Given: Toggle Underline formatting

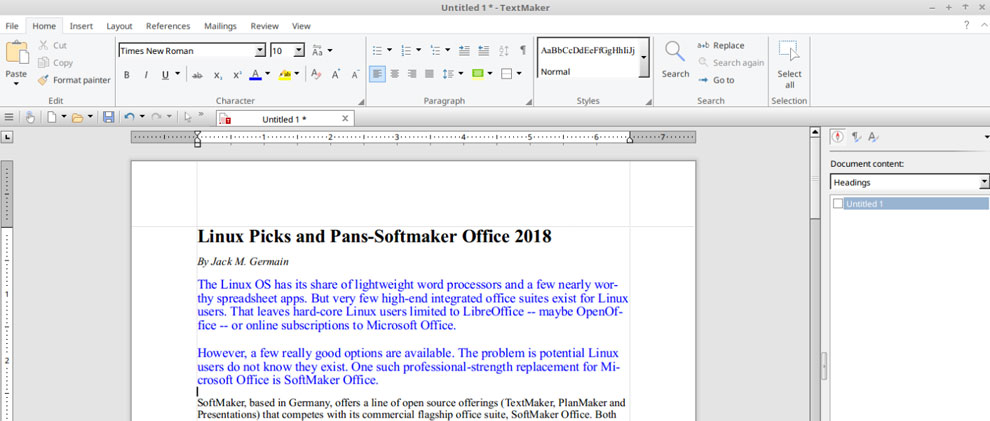Looking at the screenshot, I should pos(165,74).
